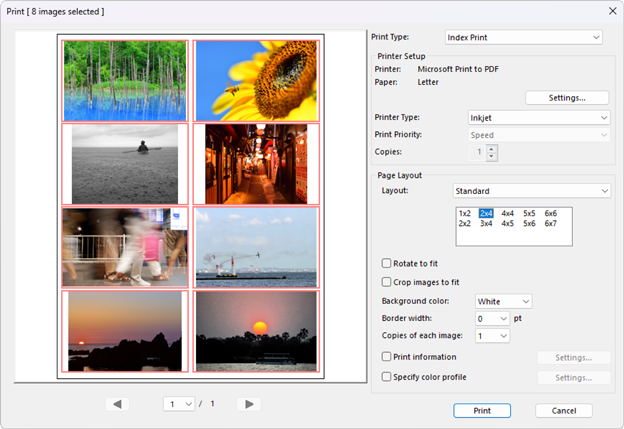Click the Print button
Screen dimensions: 624x429
click(x=482, y=411)
